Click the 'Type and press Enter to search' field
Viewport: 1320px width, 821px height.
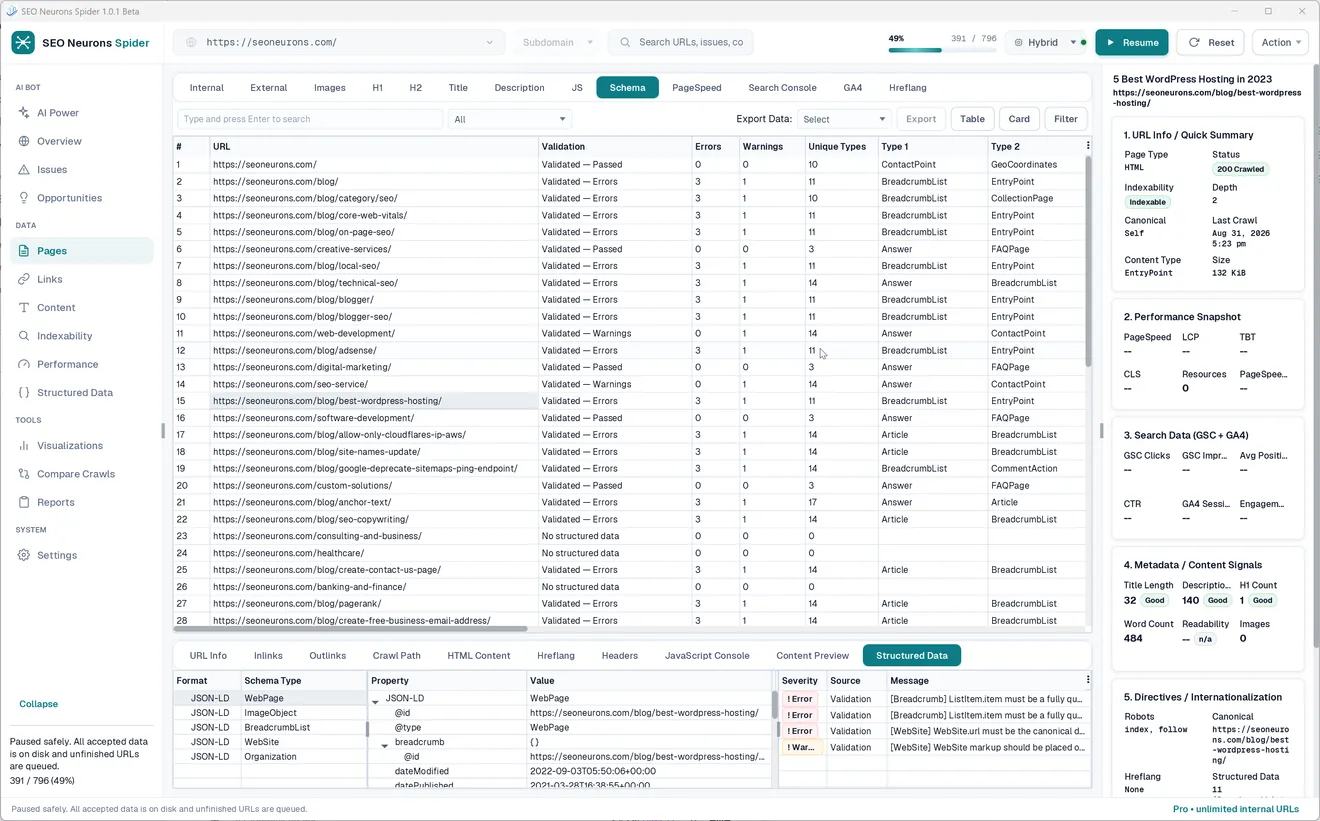(x=310, y=119)
